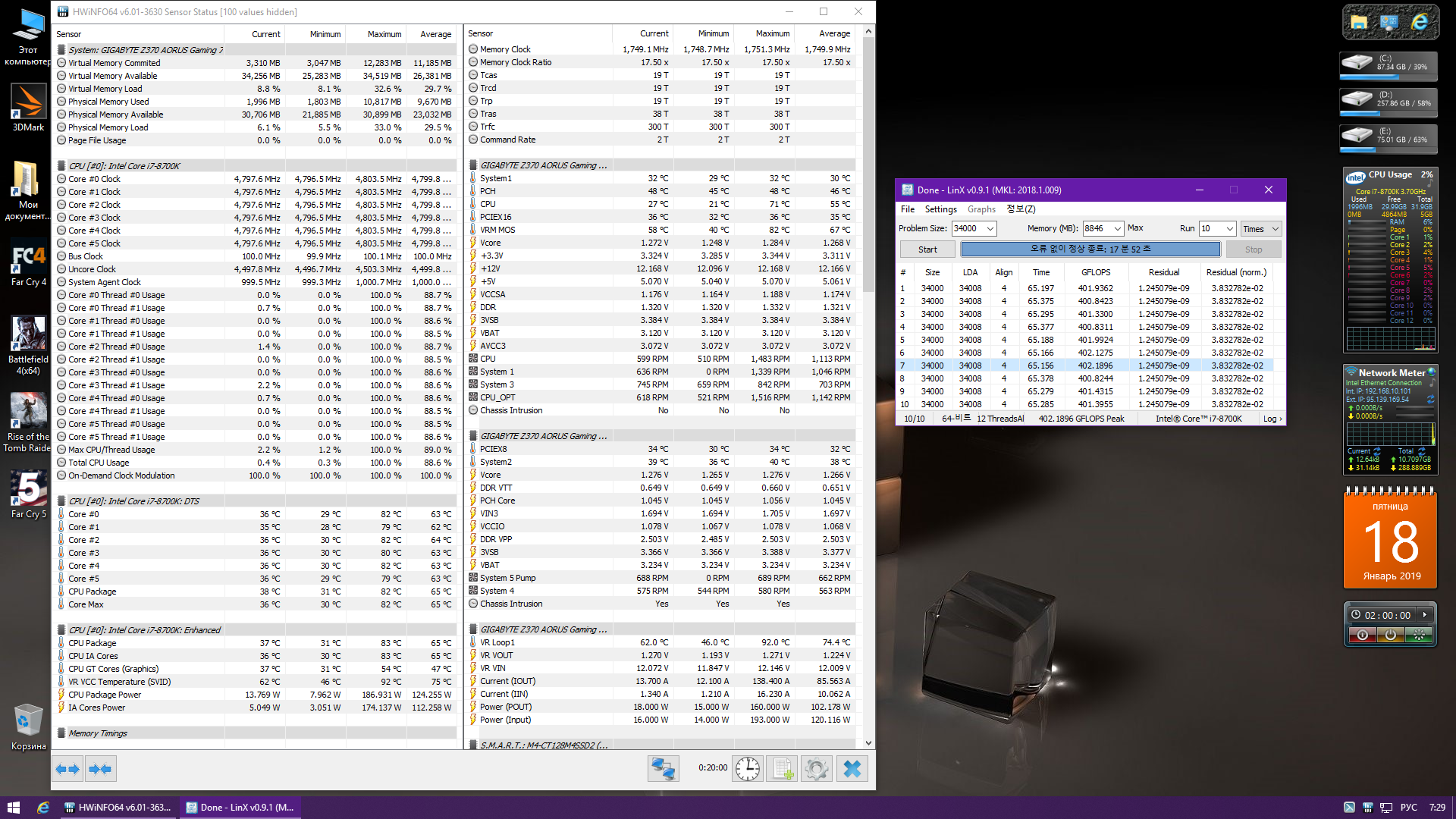Screen dimensions: 1456x819
Task: Open HWiNFO sensor settings gear icon
Action: [817, 769]
